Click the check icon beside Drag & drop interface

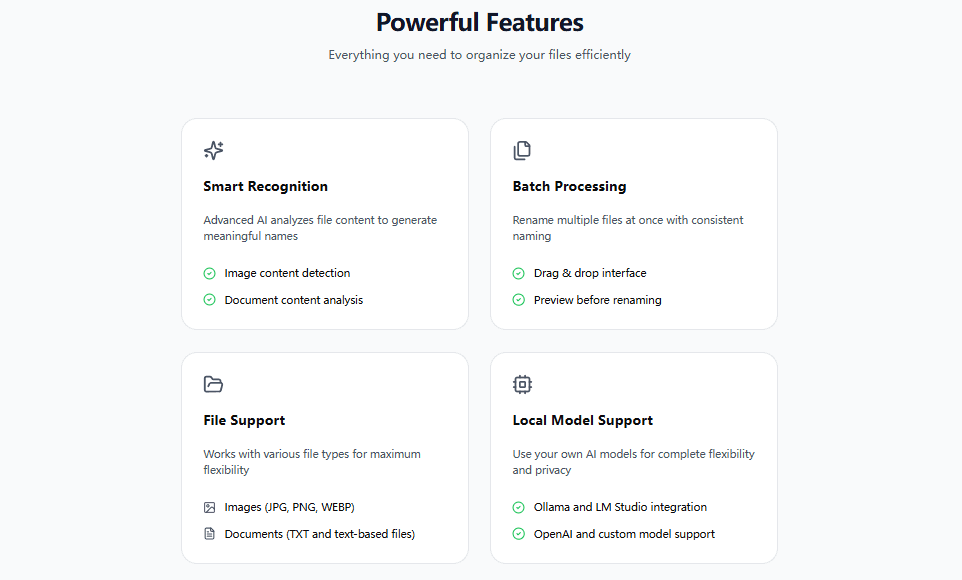(x=519, y=273)
